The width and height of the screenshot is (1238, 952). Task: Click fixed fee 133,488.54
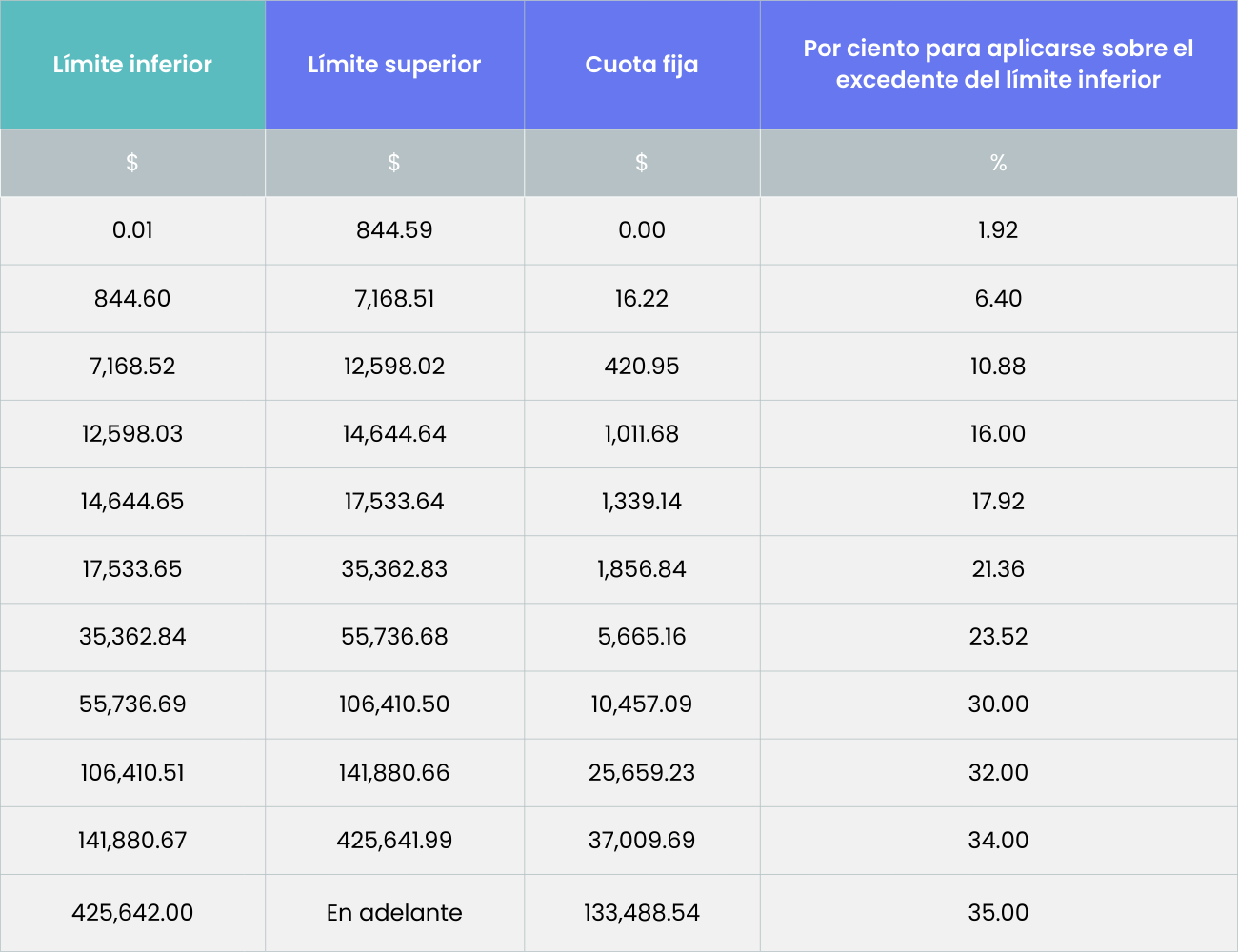[x=642, y=912]
